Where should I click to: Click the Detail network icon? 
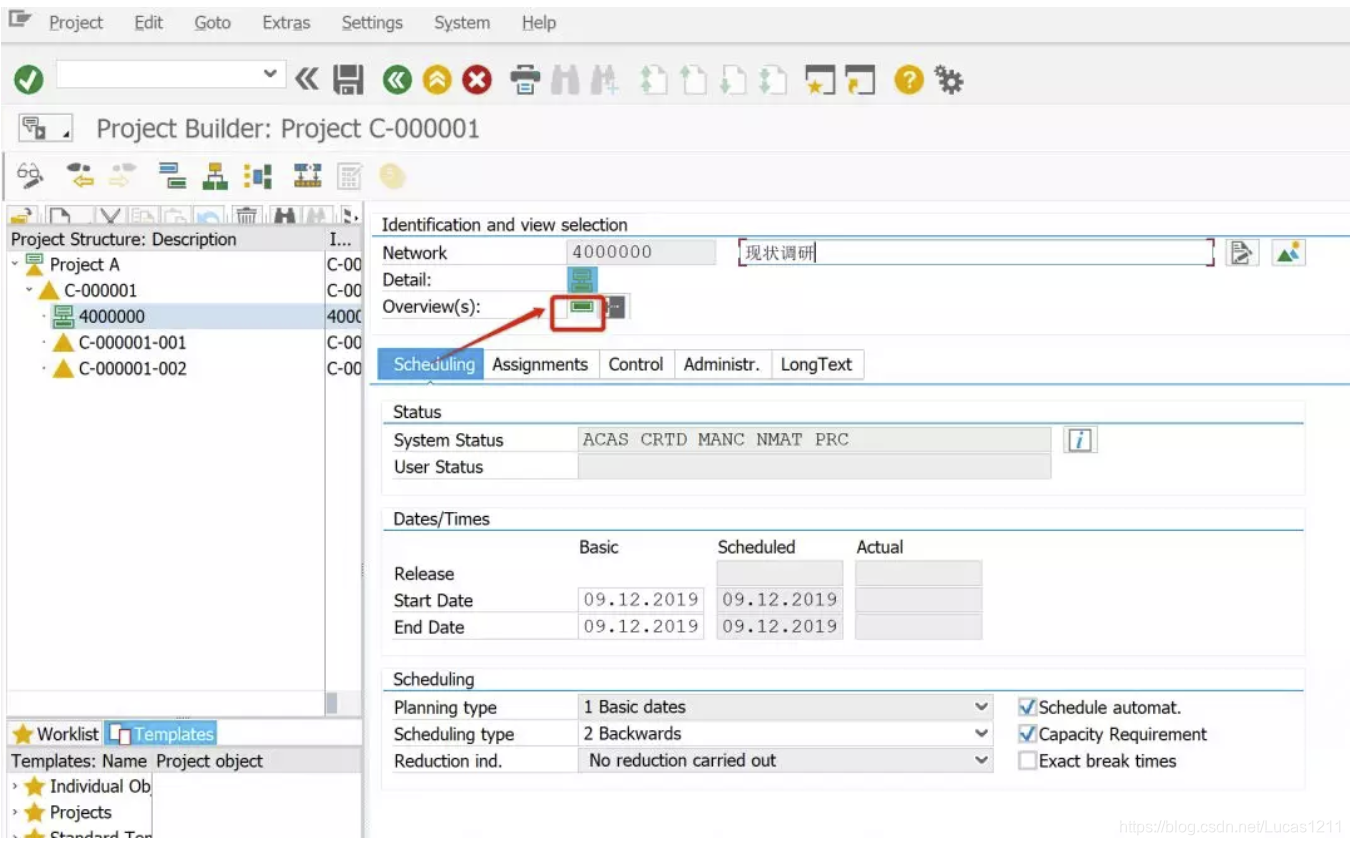[x=581, y=280]
